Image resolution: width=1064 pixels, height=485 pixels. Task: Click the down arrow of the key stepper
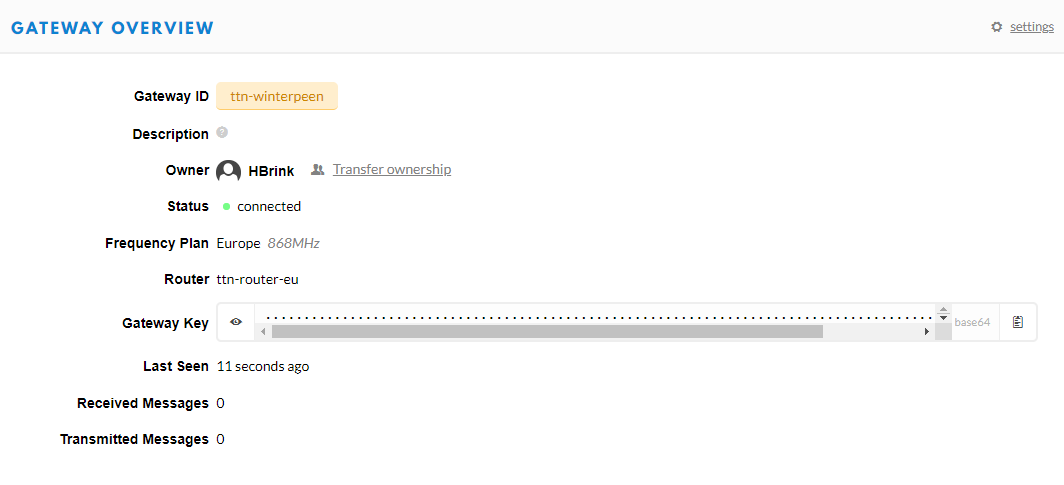coord(943,318)
